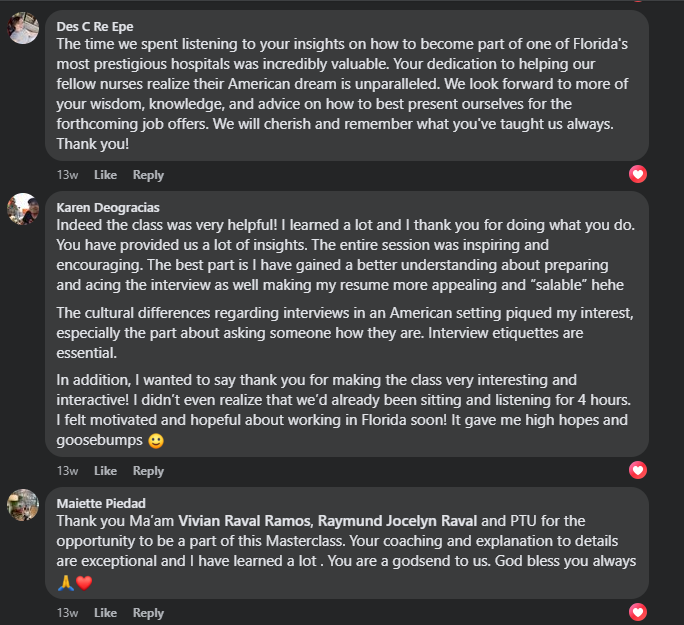Reply to Karen Deogracias's comment
The image size is (684, 625).
tap(148, 471)
